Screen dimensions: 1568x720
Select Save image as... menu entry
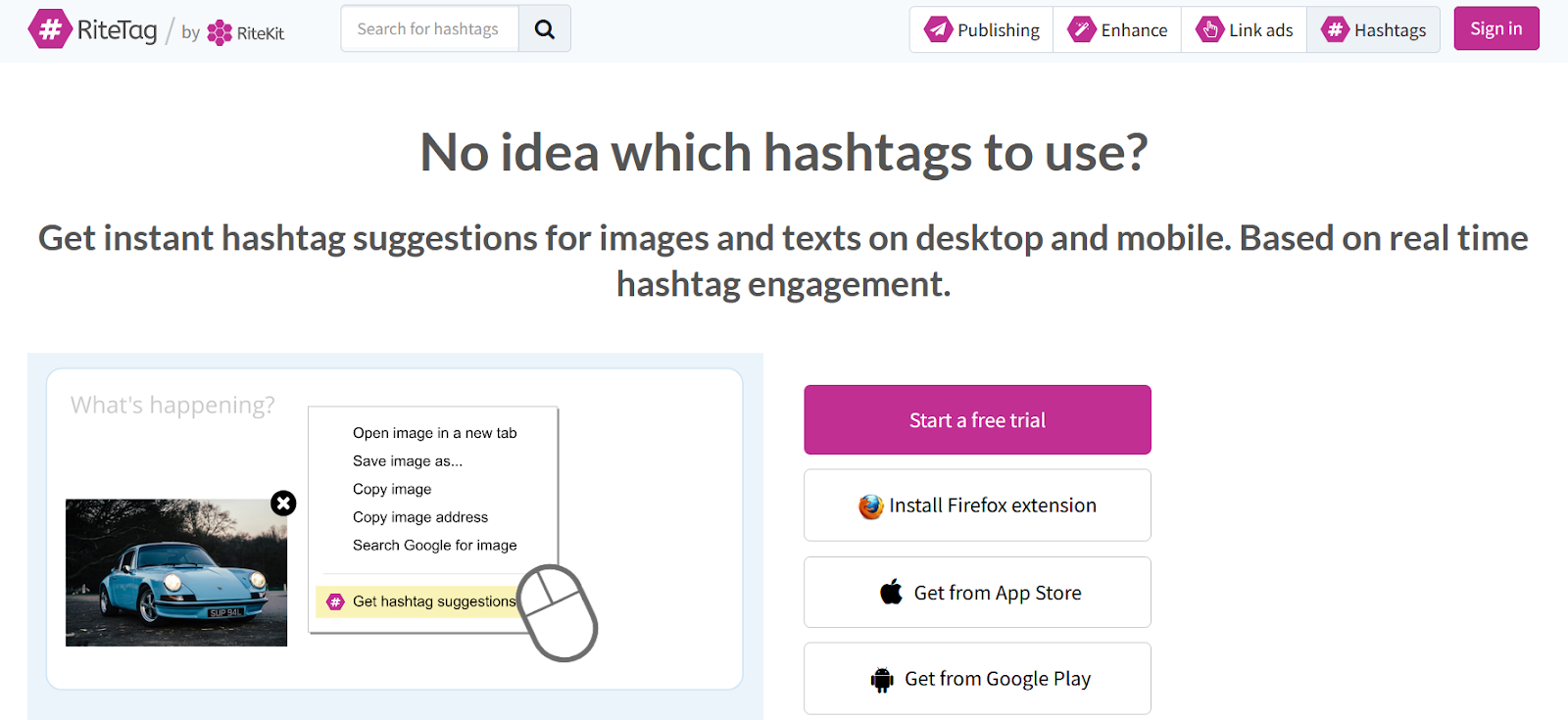[x=408, y=461]
